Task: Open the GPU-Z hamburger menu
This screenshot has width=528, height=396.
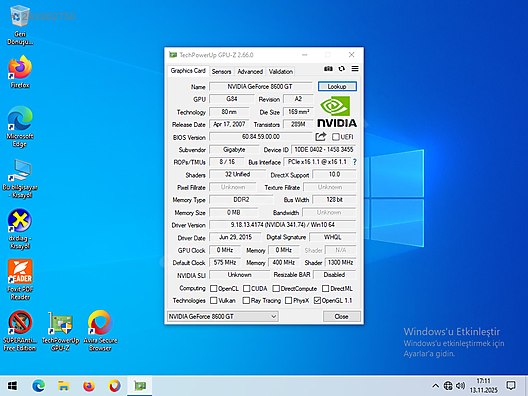Action: click(x=355, y=69)
